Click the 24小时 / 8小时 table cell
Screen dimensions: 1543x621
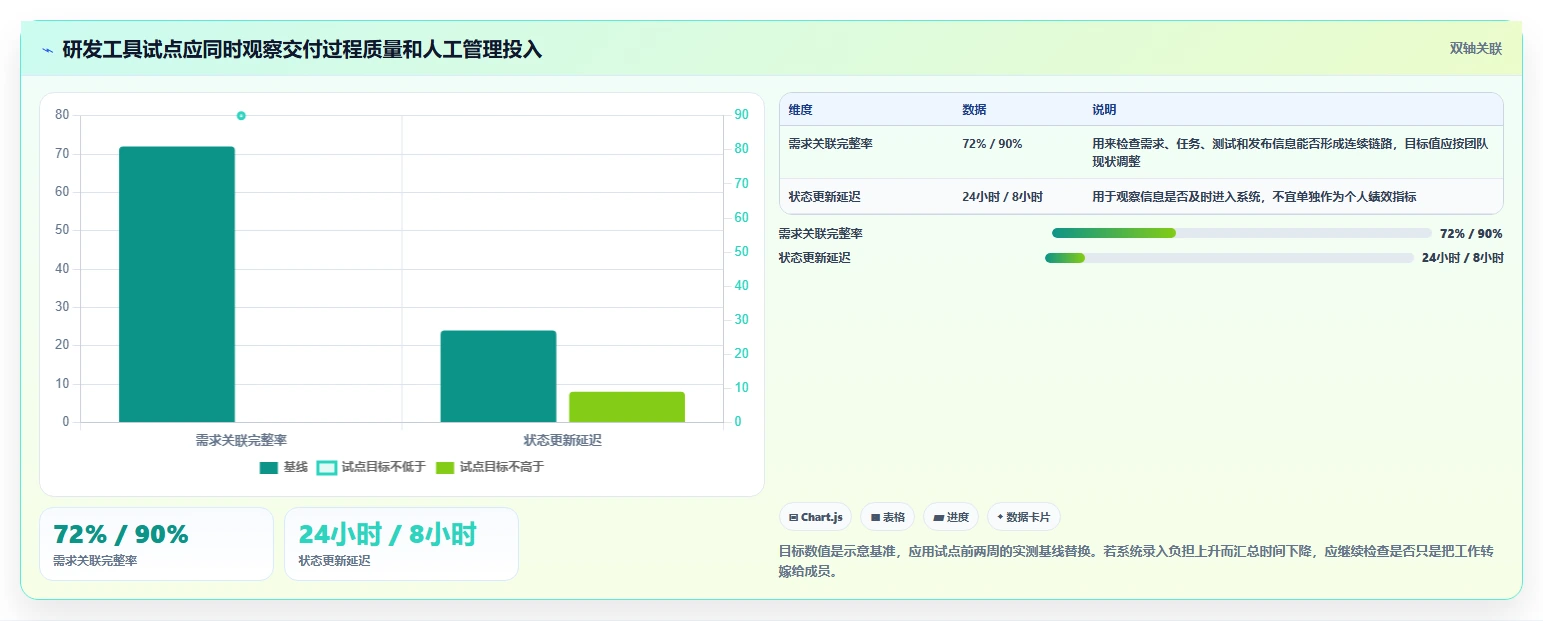click(1002, 197)
